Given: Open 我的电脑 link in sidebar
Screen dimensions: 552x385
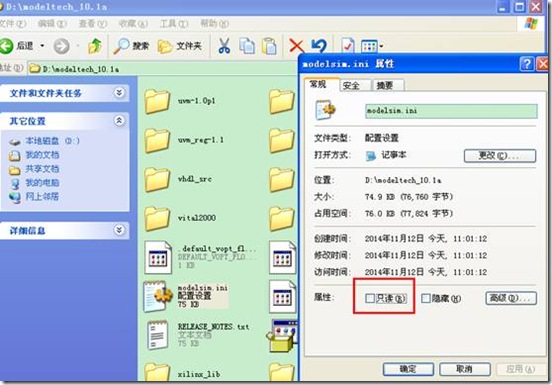Looking at the screenshot, I should (x=42, y=183).
